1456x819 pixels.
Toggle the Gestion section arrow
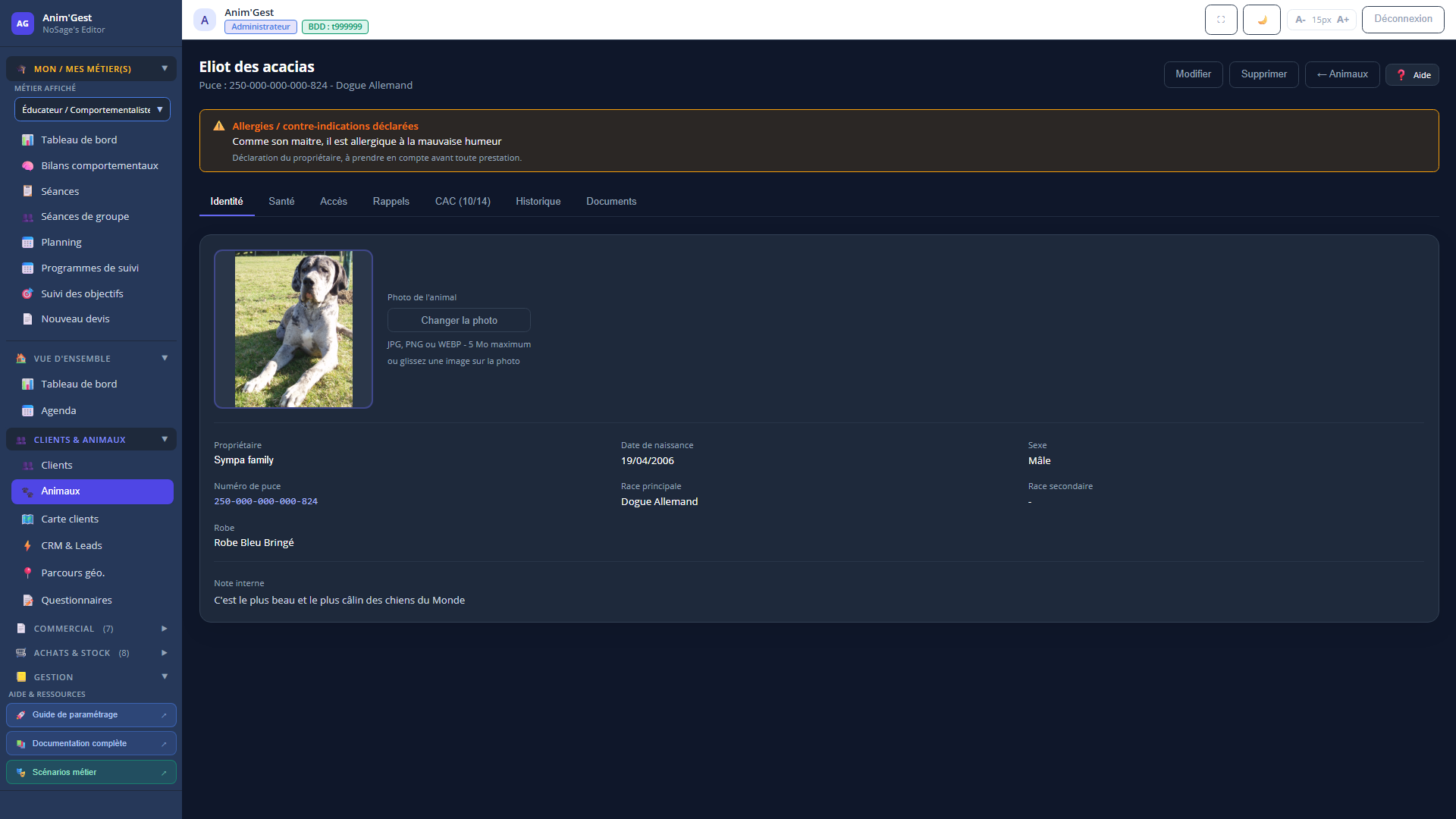click(165, 676)
